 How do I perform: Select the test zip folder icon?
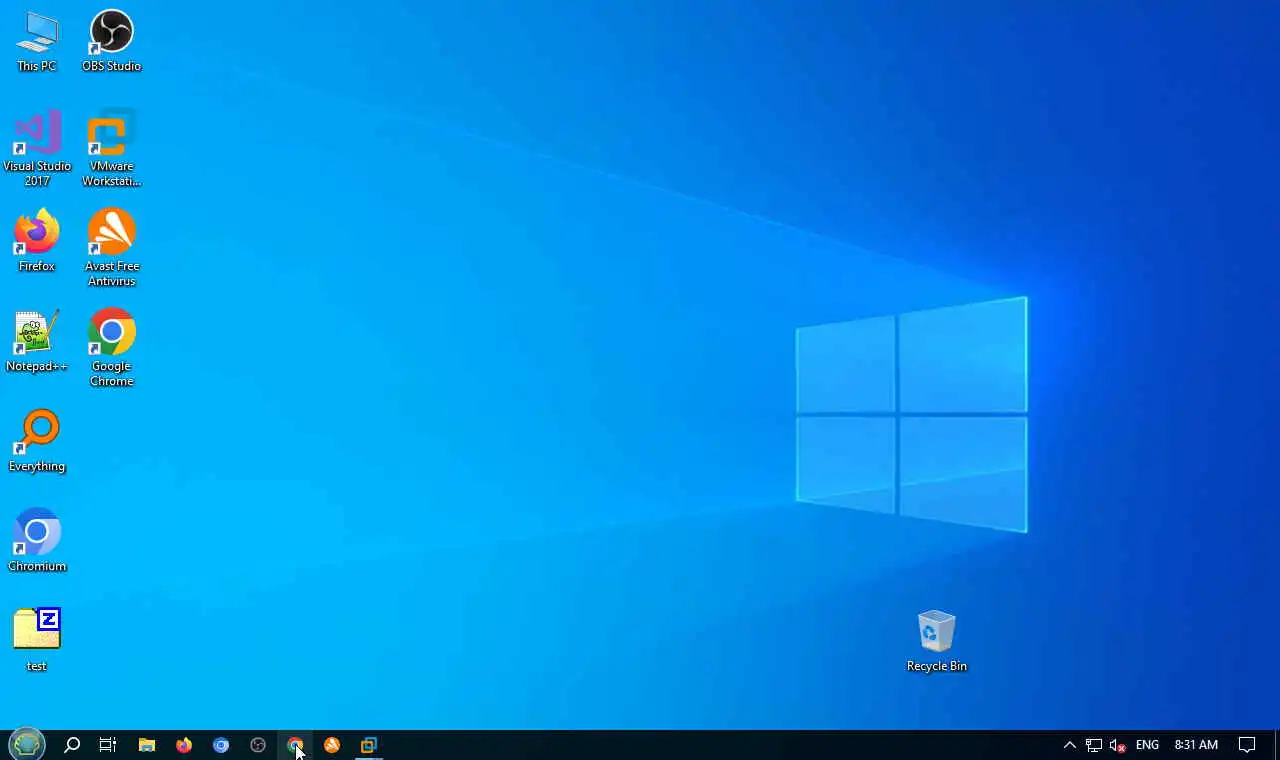[x=37, y=640]
